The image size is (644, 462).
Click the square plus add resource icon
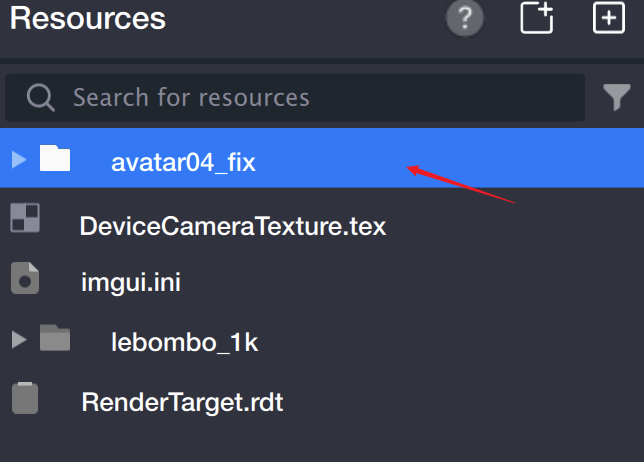pos(609,18)
